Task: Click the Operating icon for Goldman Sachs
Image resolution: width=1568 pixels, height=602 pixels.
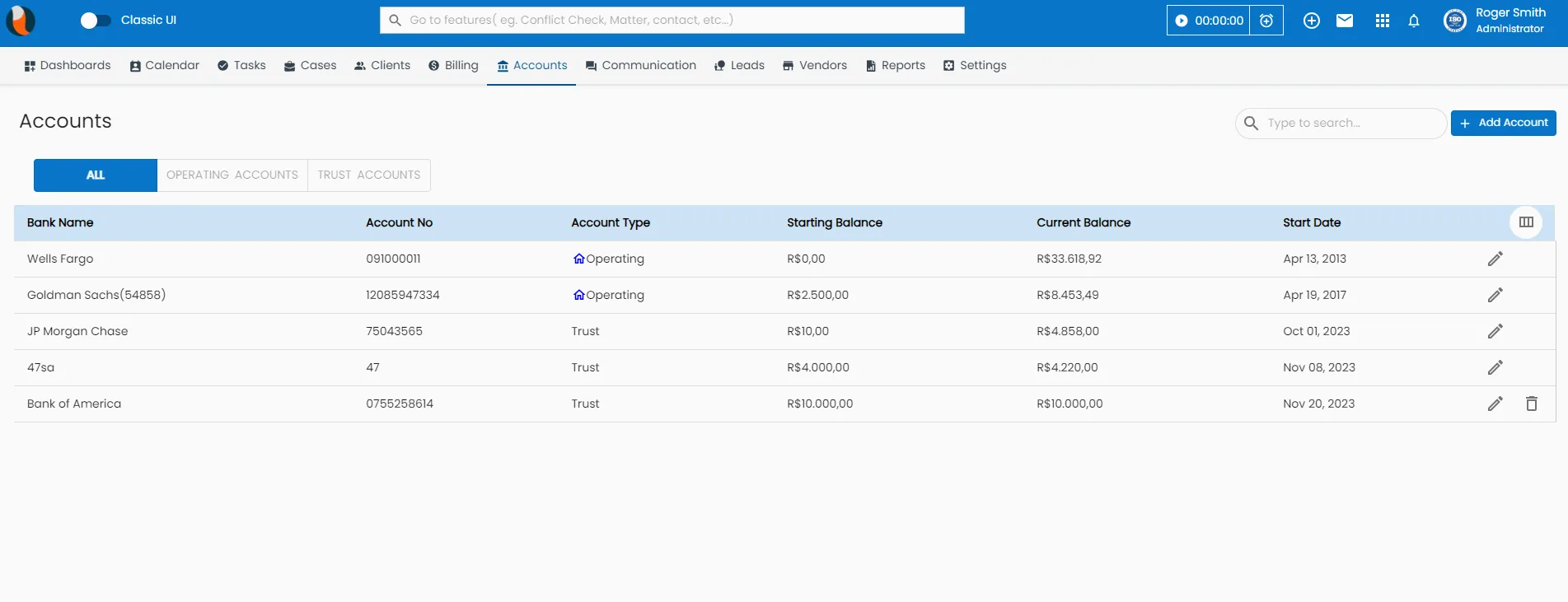Action: point(578,295)
